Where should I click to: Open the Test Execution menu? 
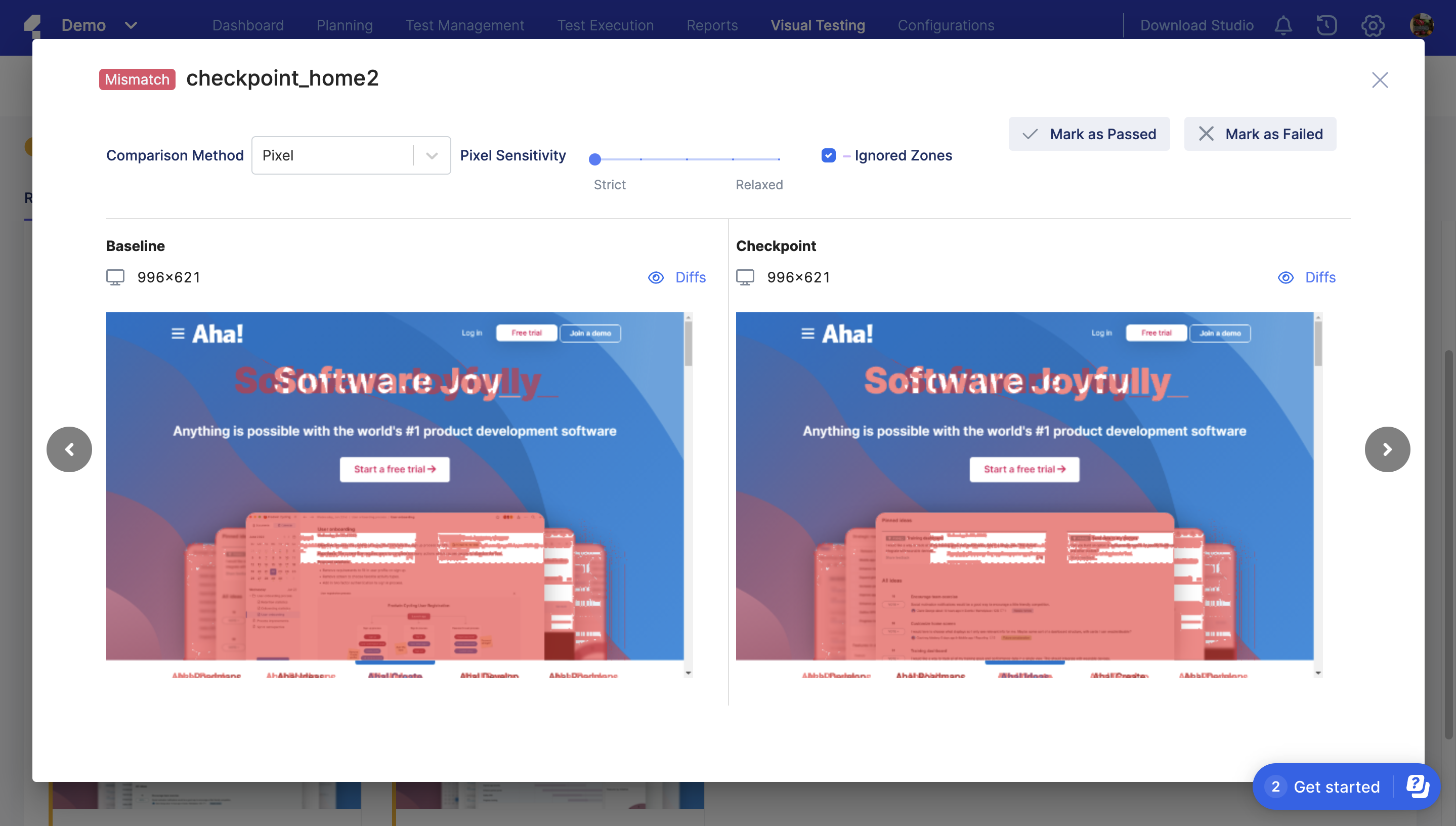click(x=605, y=25)
